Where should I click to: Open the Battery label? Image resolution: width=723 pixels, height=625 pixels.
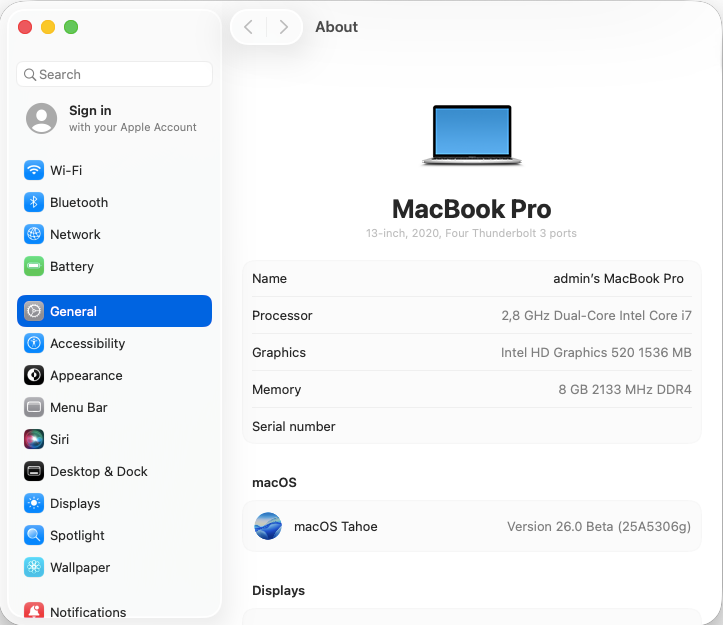coord(72,266)
